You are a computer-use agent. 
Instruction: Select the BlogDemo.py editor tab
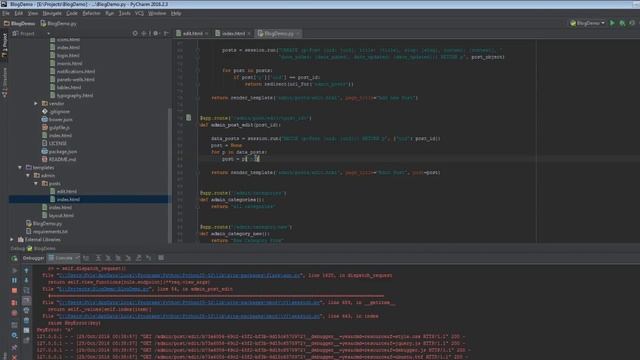(278, 33)
